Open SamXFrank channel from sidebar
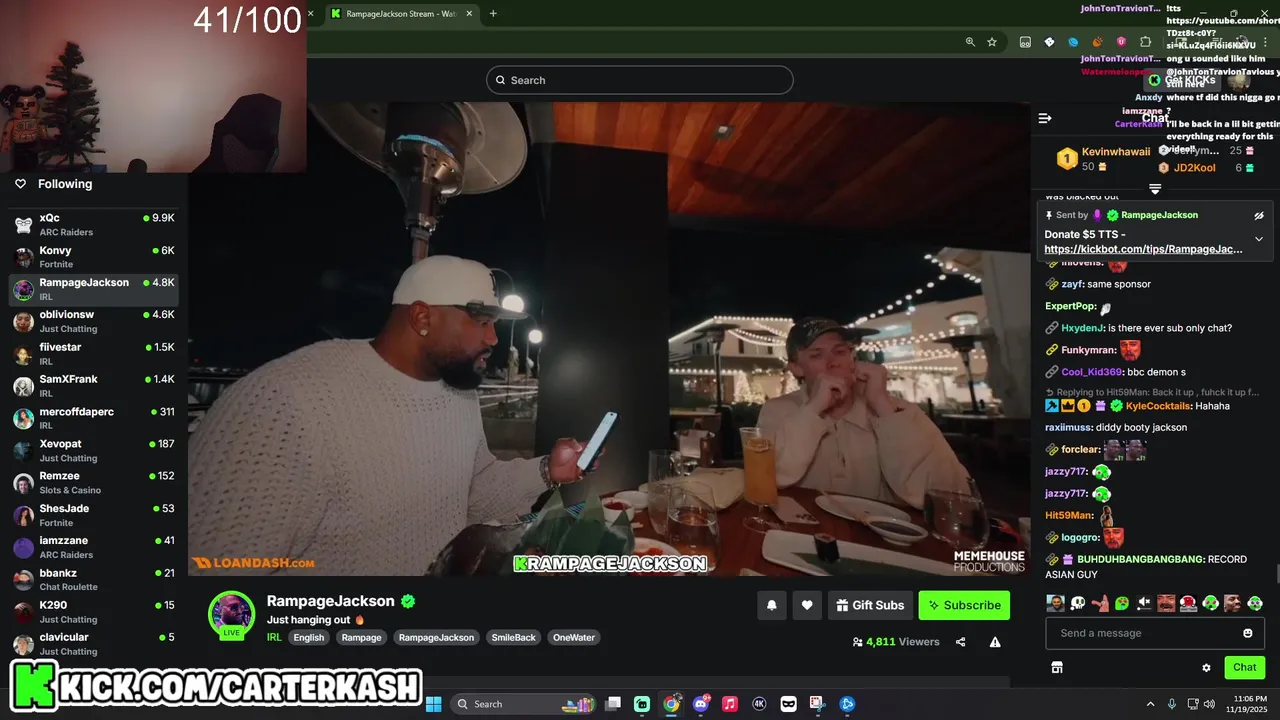 click(94, 386)
